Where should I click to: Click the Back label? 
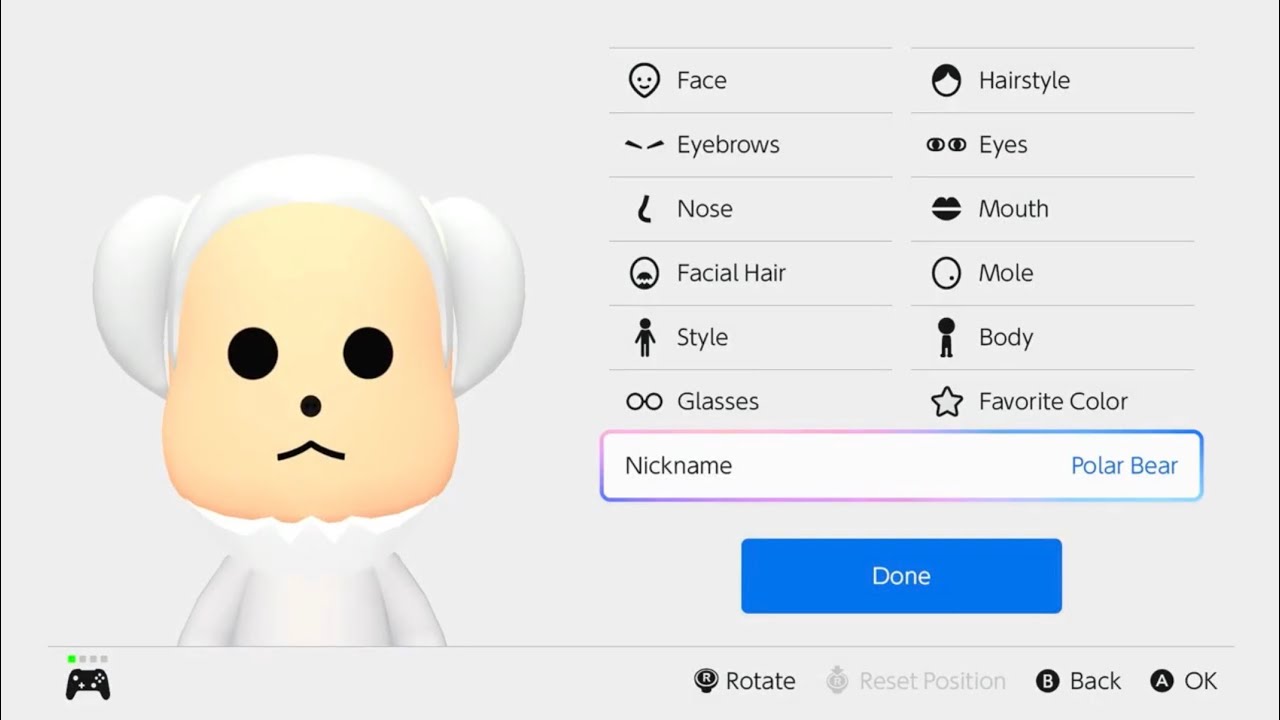click(x=1095, y=681)
